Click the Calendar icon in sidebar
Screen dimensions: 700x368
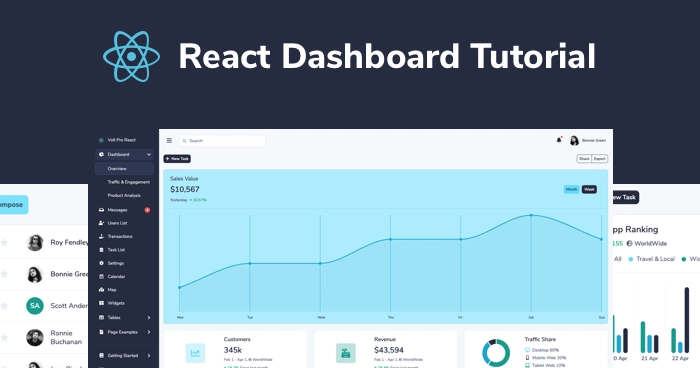coord(101,276)
